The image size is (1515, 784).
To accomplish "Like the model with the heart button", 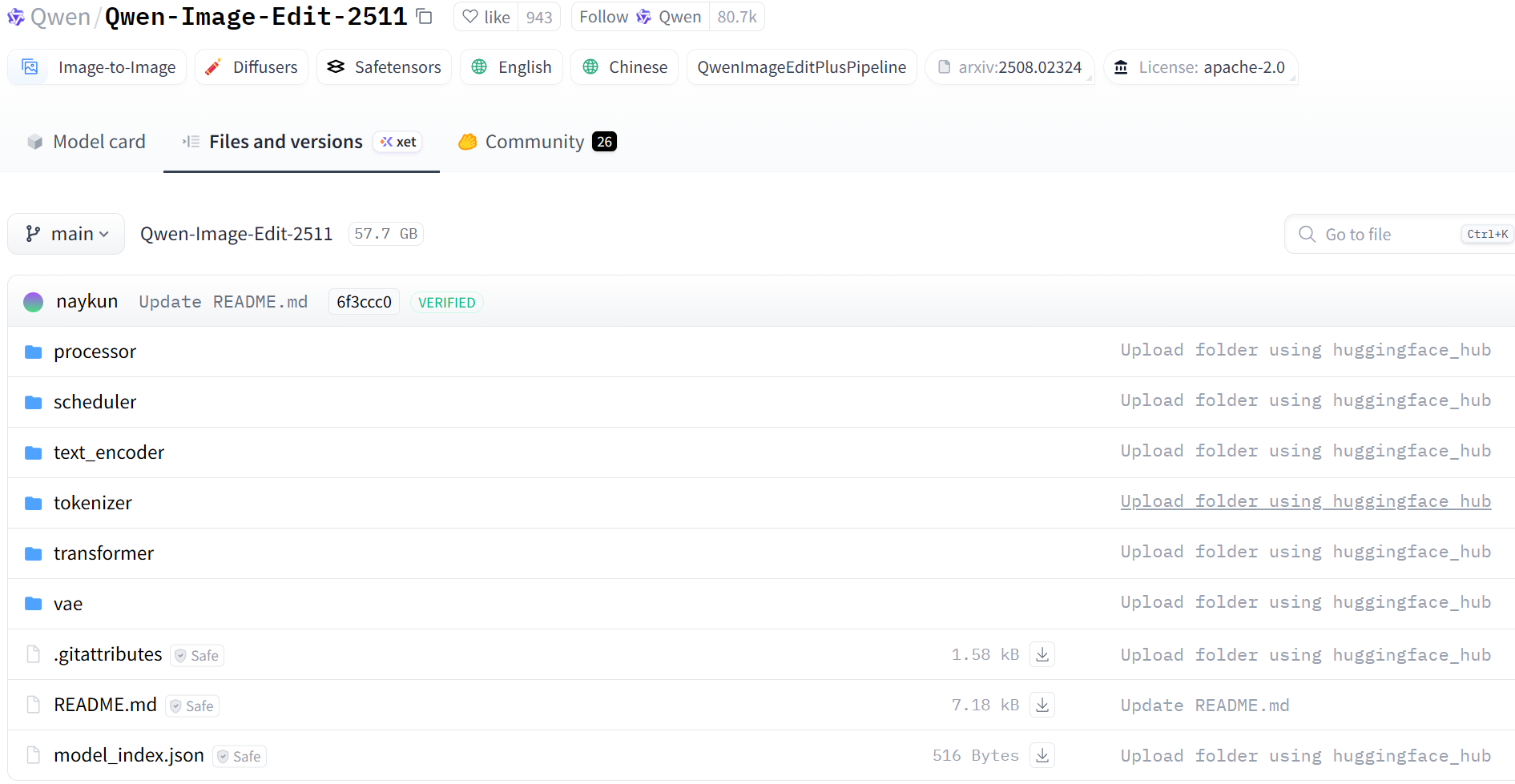I will pyautogui.click(x=486, y=17).
